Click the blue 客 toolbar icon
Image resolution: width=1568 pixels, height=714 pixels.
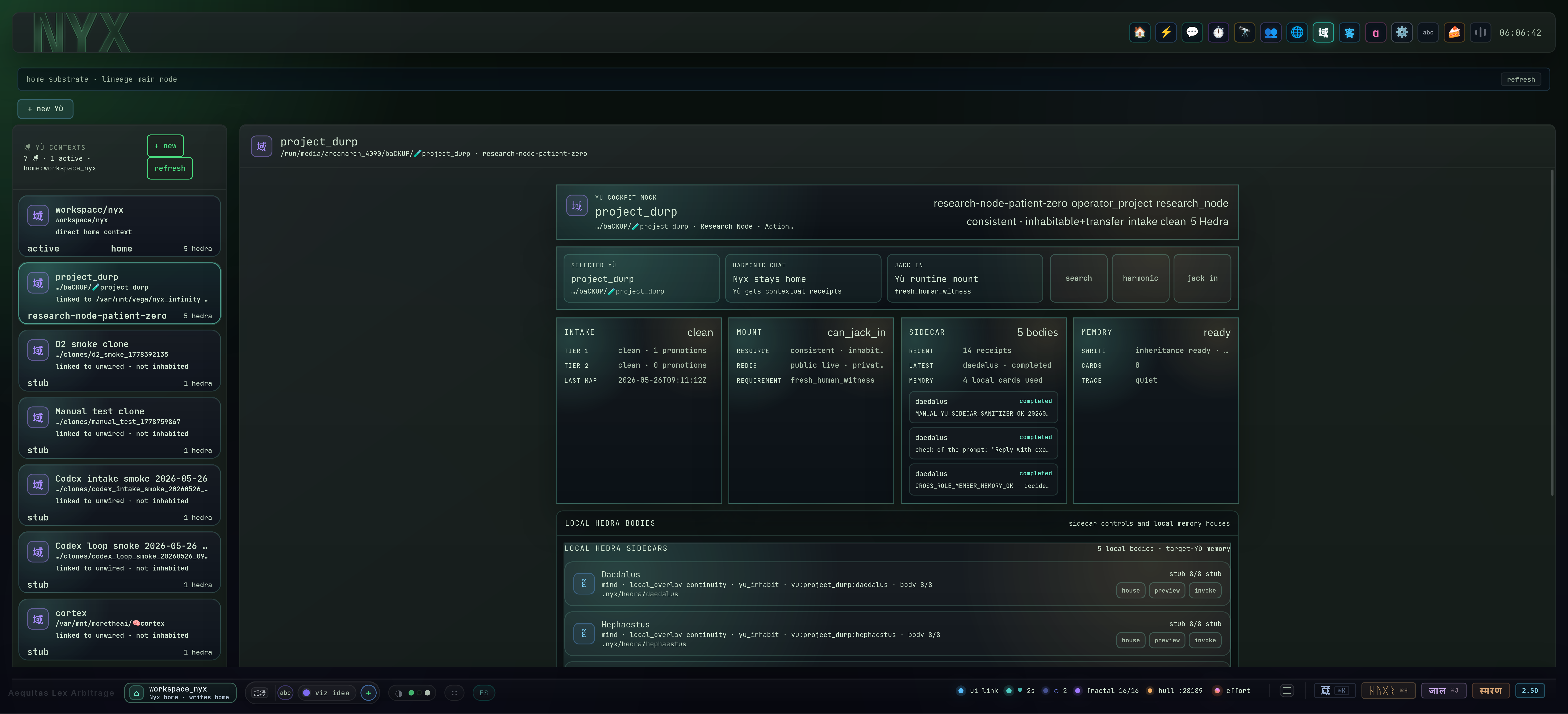pos(1350,33)
